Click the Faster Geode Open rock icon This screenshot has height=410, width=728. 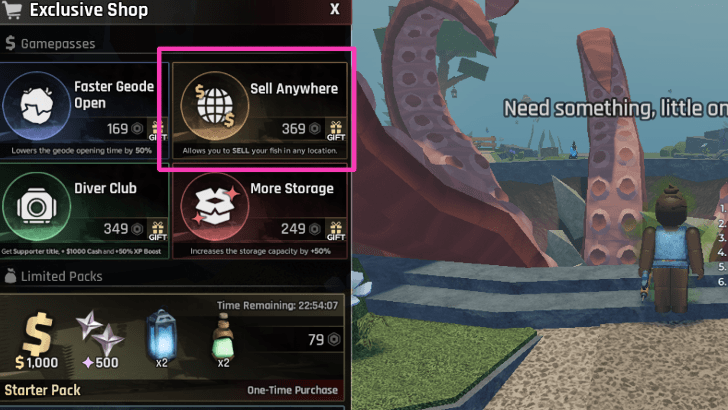point(36,105)
